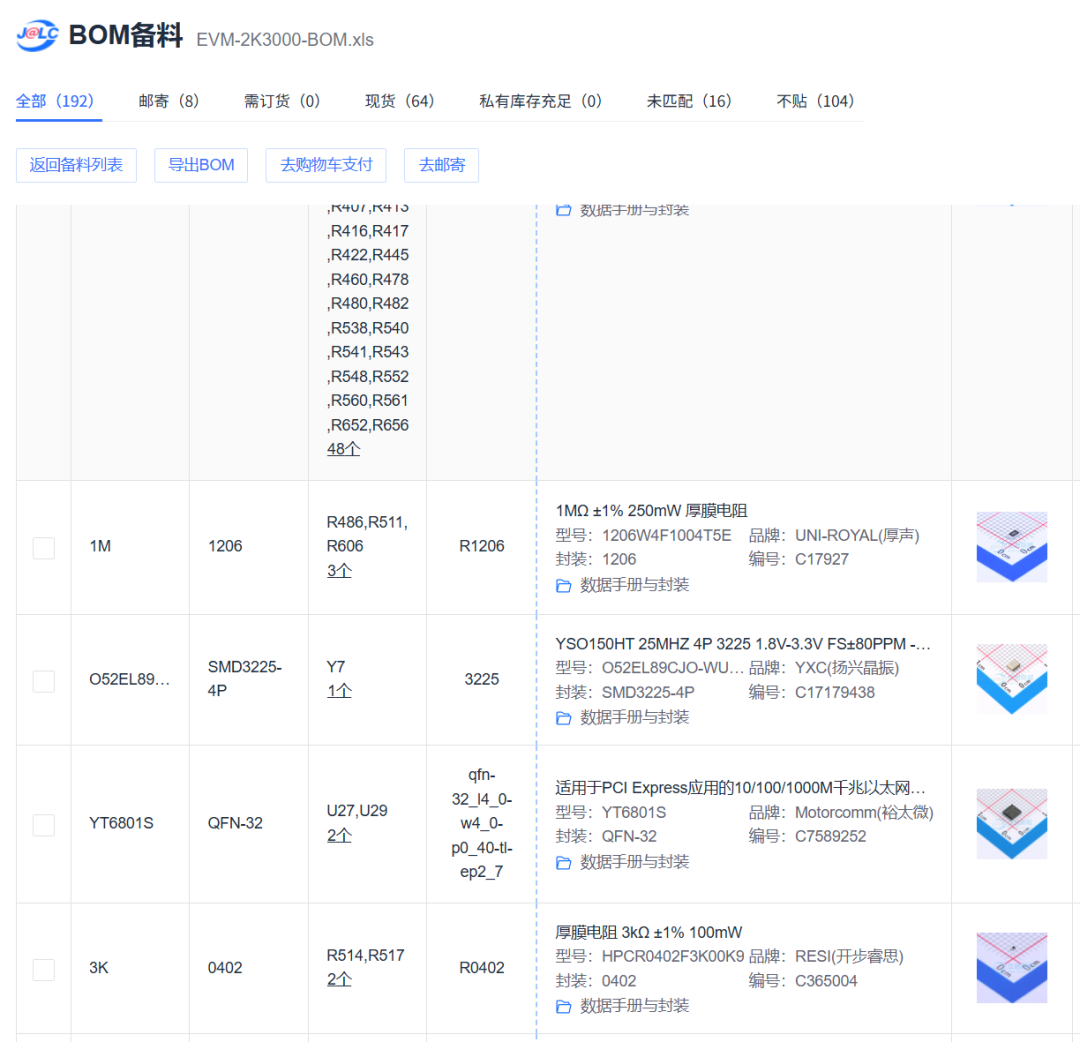Click the title 厚膜电阻 3kΩ ±1% 100mW
This screenshot has height=1042, width=1080.
pyautogui.click(x=649, y=932)
